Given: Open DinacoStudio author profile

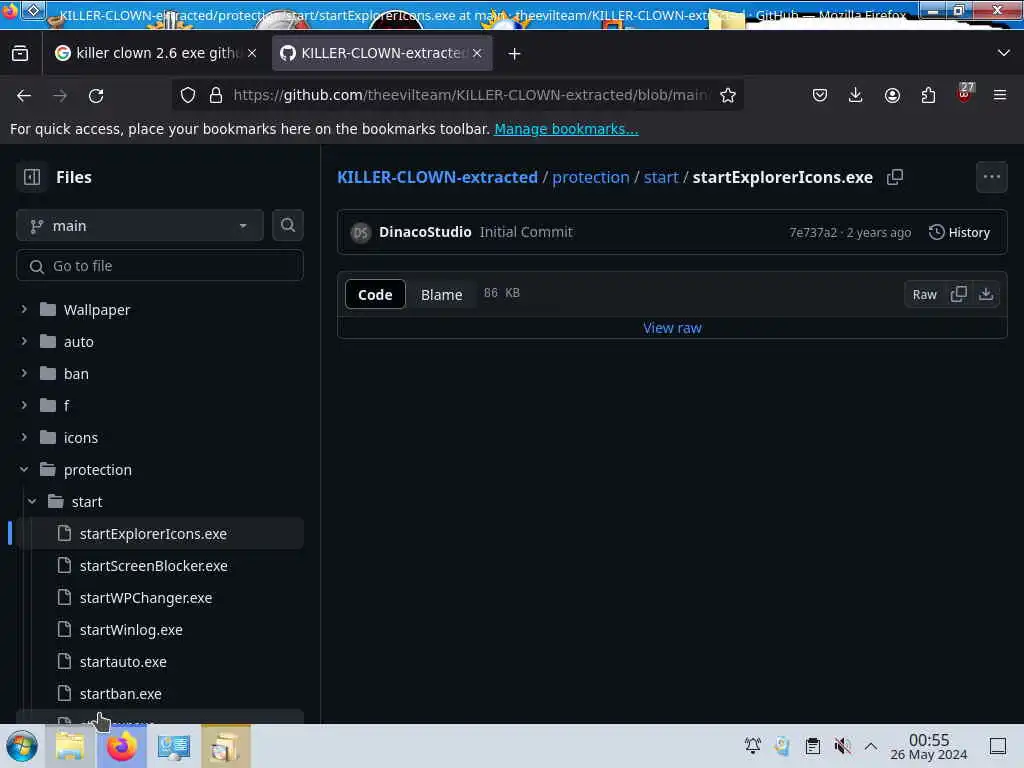Looking at the screenshot, I should pos(425,232).
